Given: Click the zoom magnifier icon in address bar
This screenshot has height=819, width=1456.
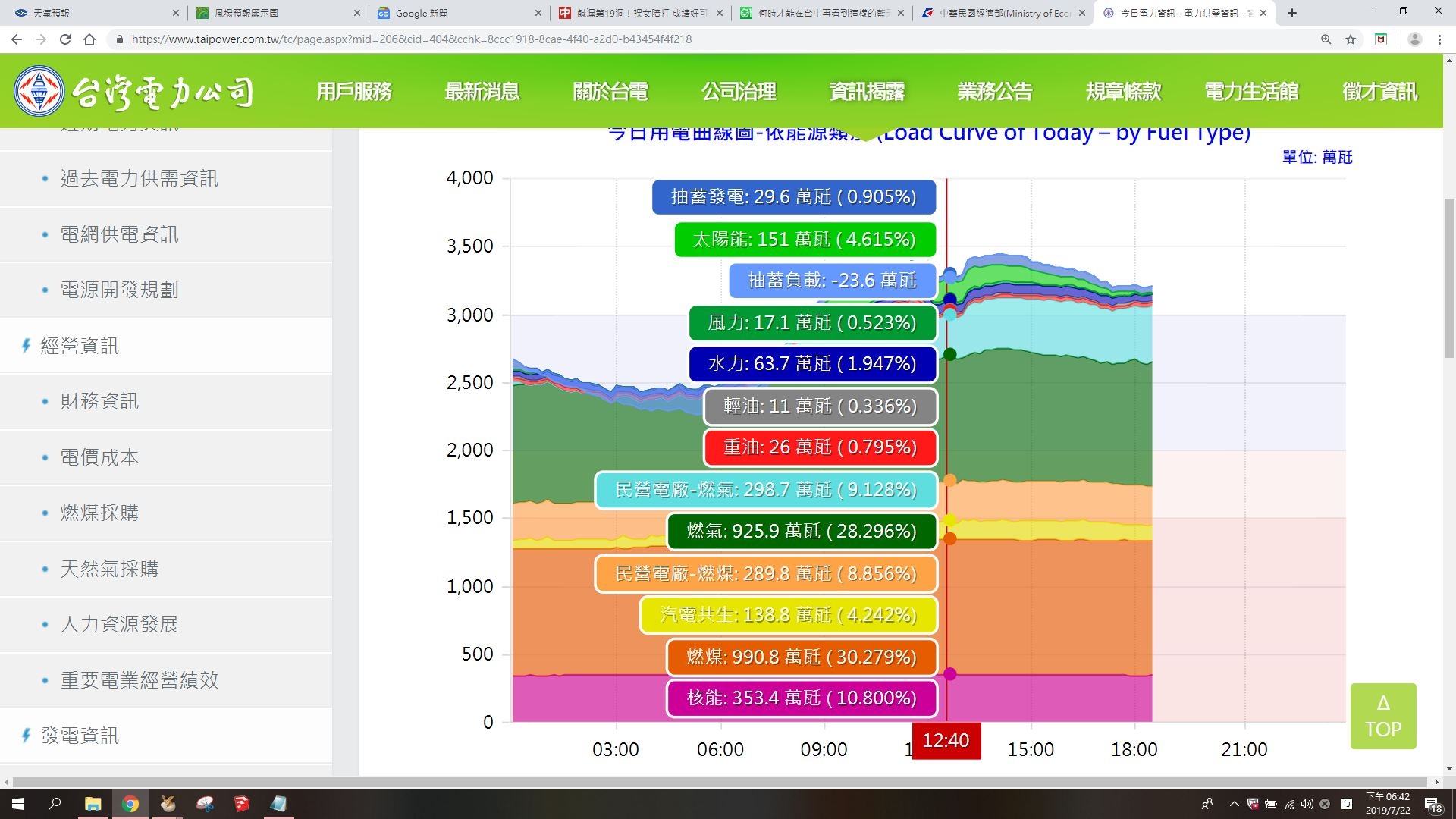Looking at the screenshot, I should click(1326, 39).
